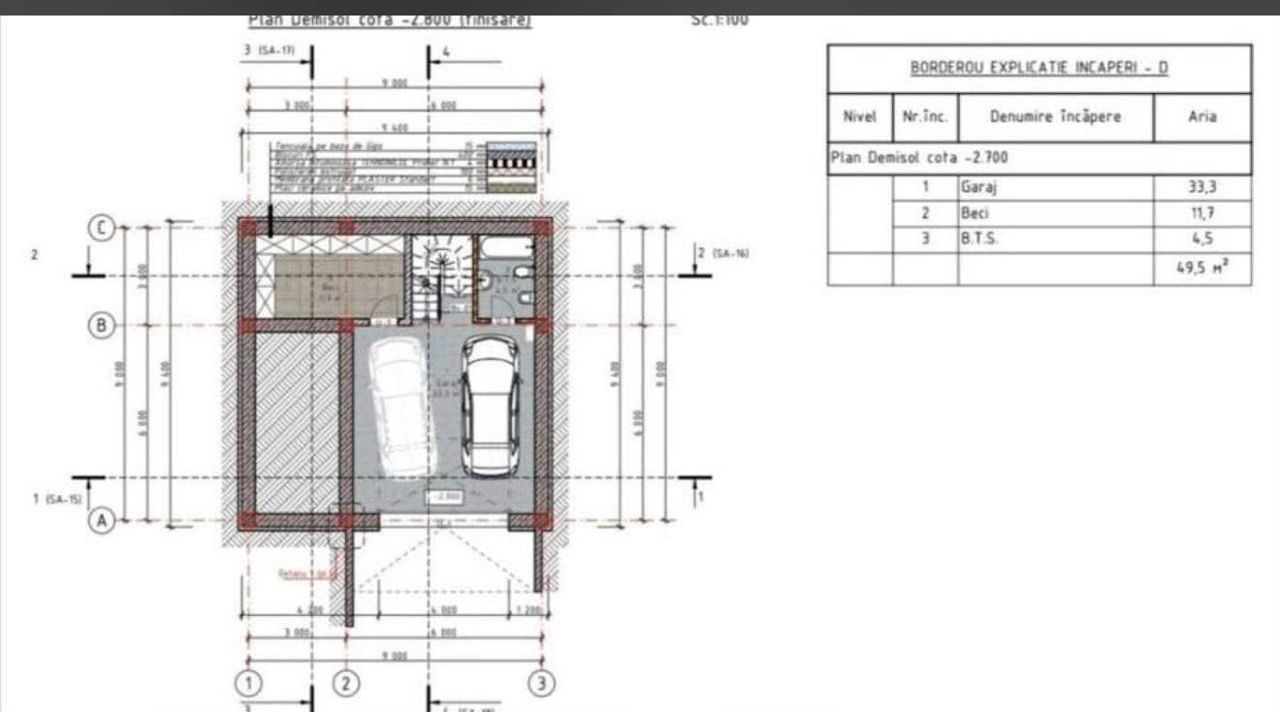
Task: Click the '2 (SA-16)' section marker label
Action: coord(723,253)
